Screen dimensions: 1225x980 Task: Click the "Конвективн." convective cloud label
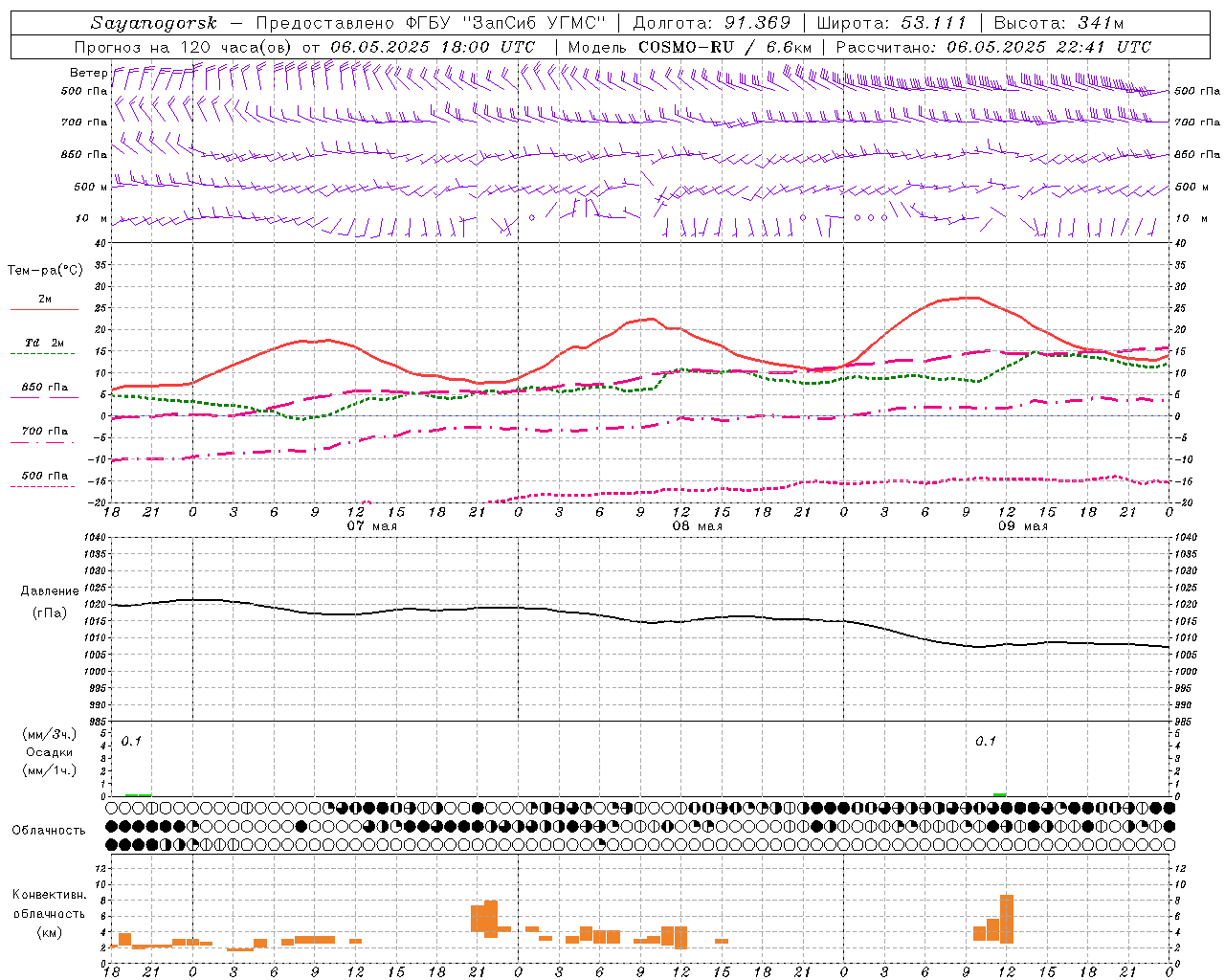click(50, 895)
